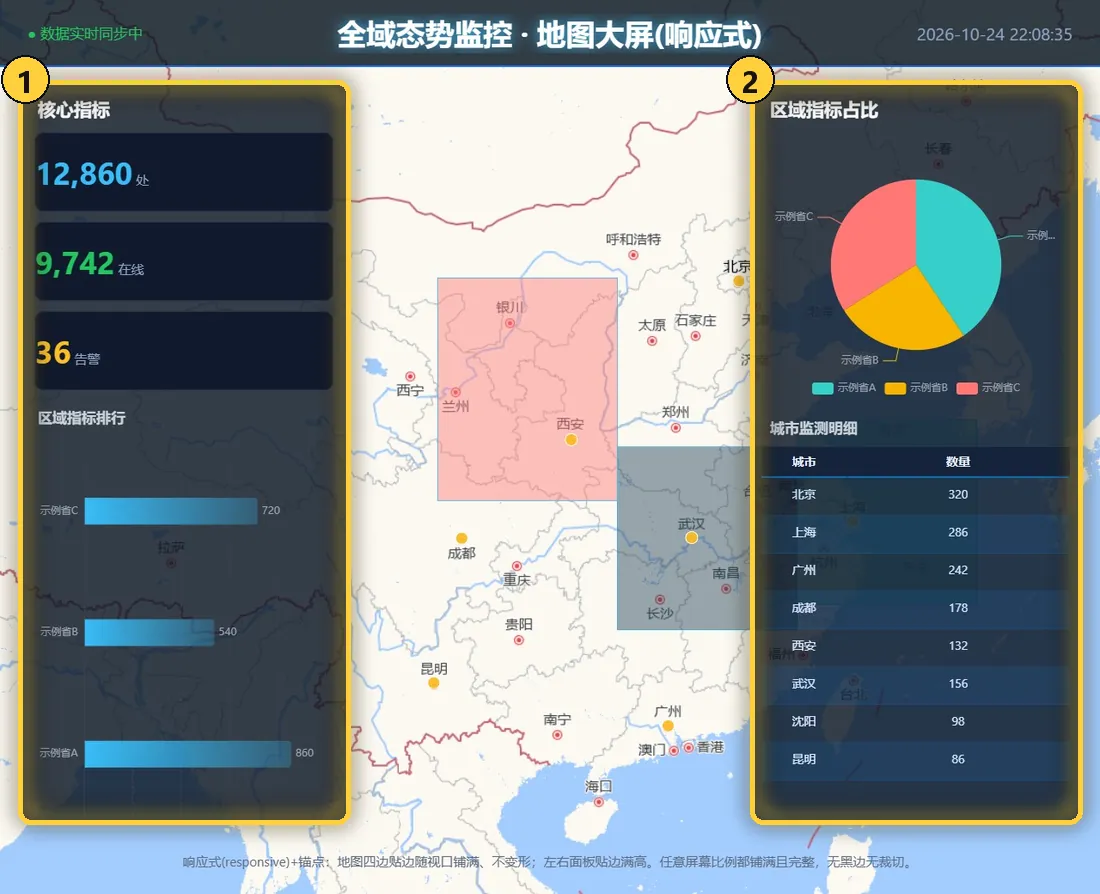Click the 城市监测明细 heading
The width and height of the screenshot is (1100, 894).
point(814,429)
